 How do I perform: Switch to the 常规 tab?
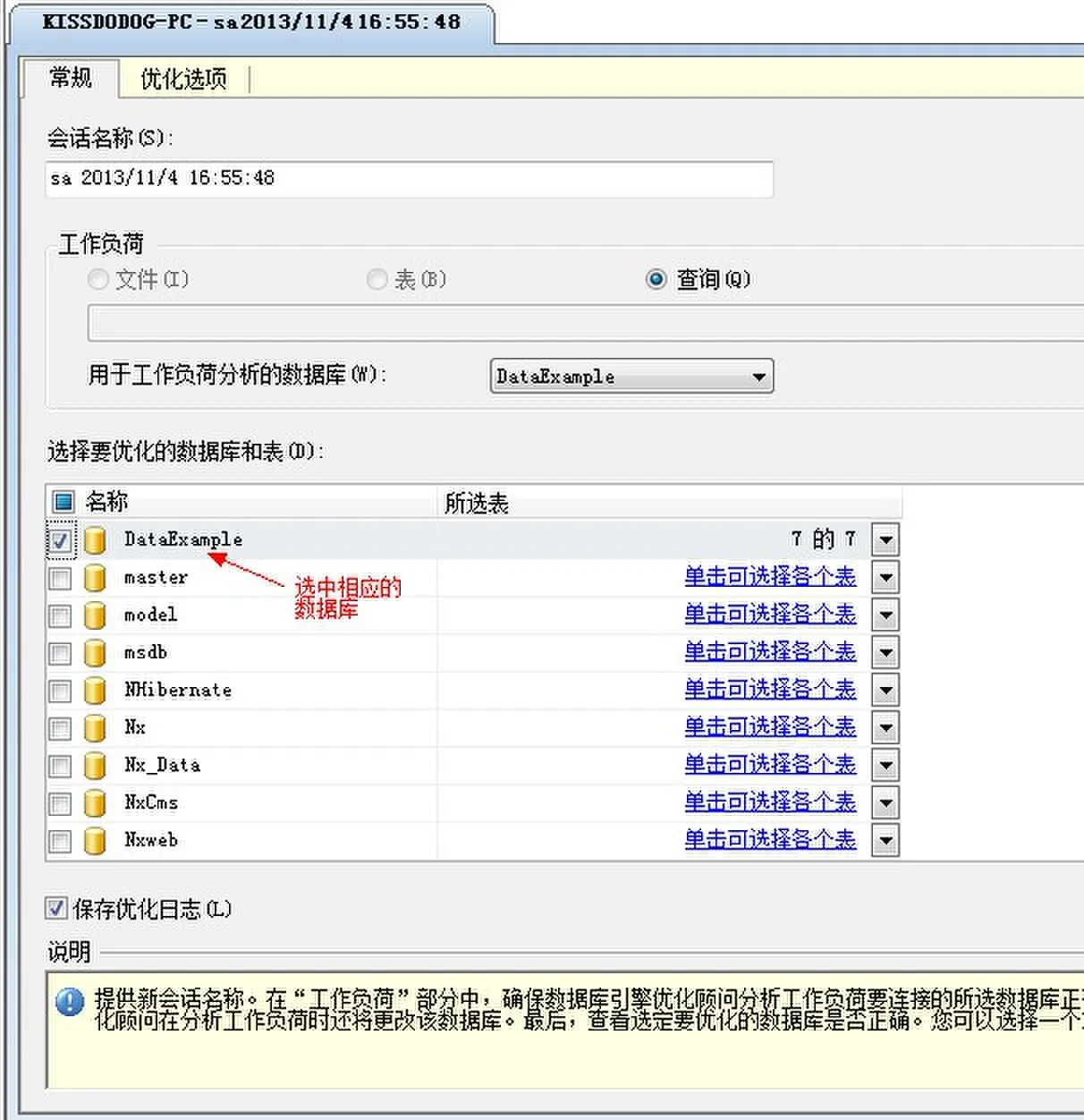pyautogui.click(x=71, y=78)
